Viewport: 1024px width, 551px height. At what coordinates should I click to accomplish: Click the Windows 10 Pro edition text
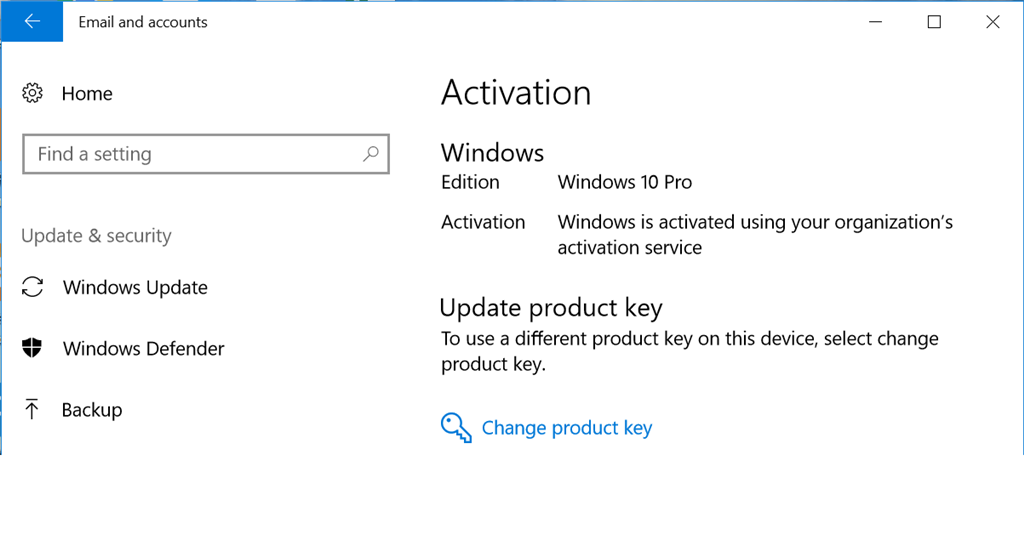tap(625, 182)
